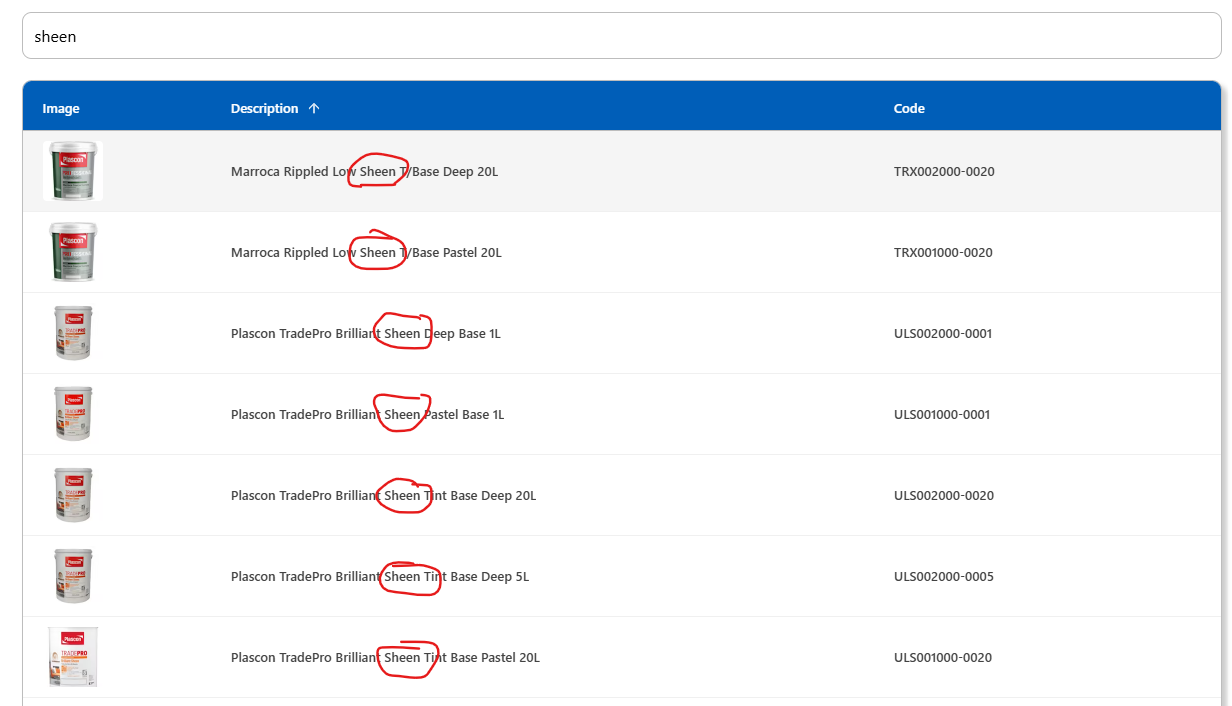This screenshot has width=1232, height=706.
Task: Select Marroca Rippled Low Sheen T/Base Pastel 20L
Action: point(366,252)
